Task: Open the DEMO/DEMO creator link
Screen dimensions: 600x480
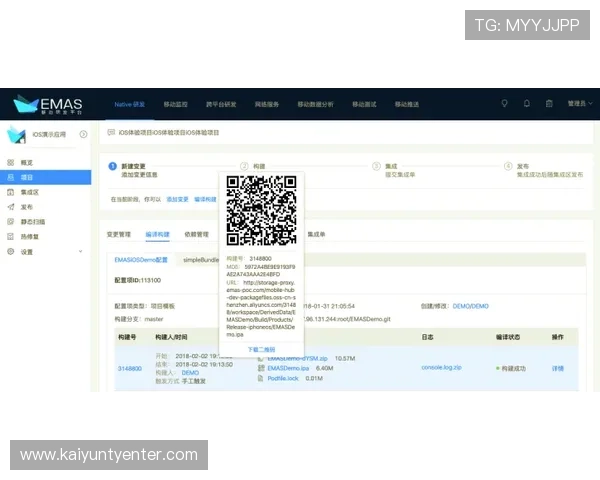Action: pos(471,306)
